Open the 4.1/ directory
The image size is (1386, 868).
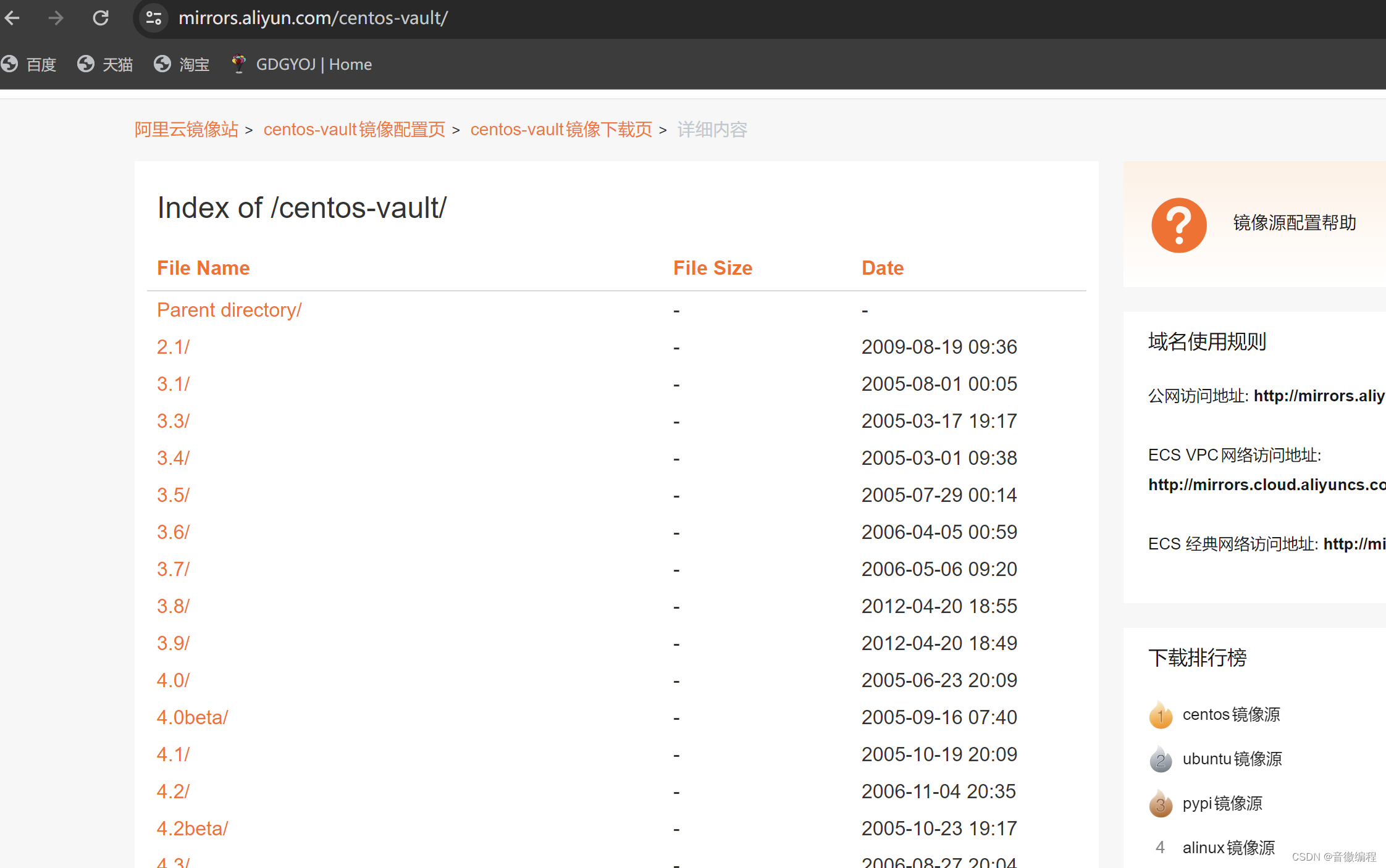pyautogui.click(x=173, y=754)
